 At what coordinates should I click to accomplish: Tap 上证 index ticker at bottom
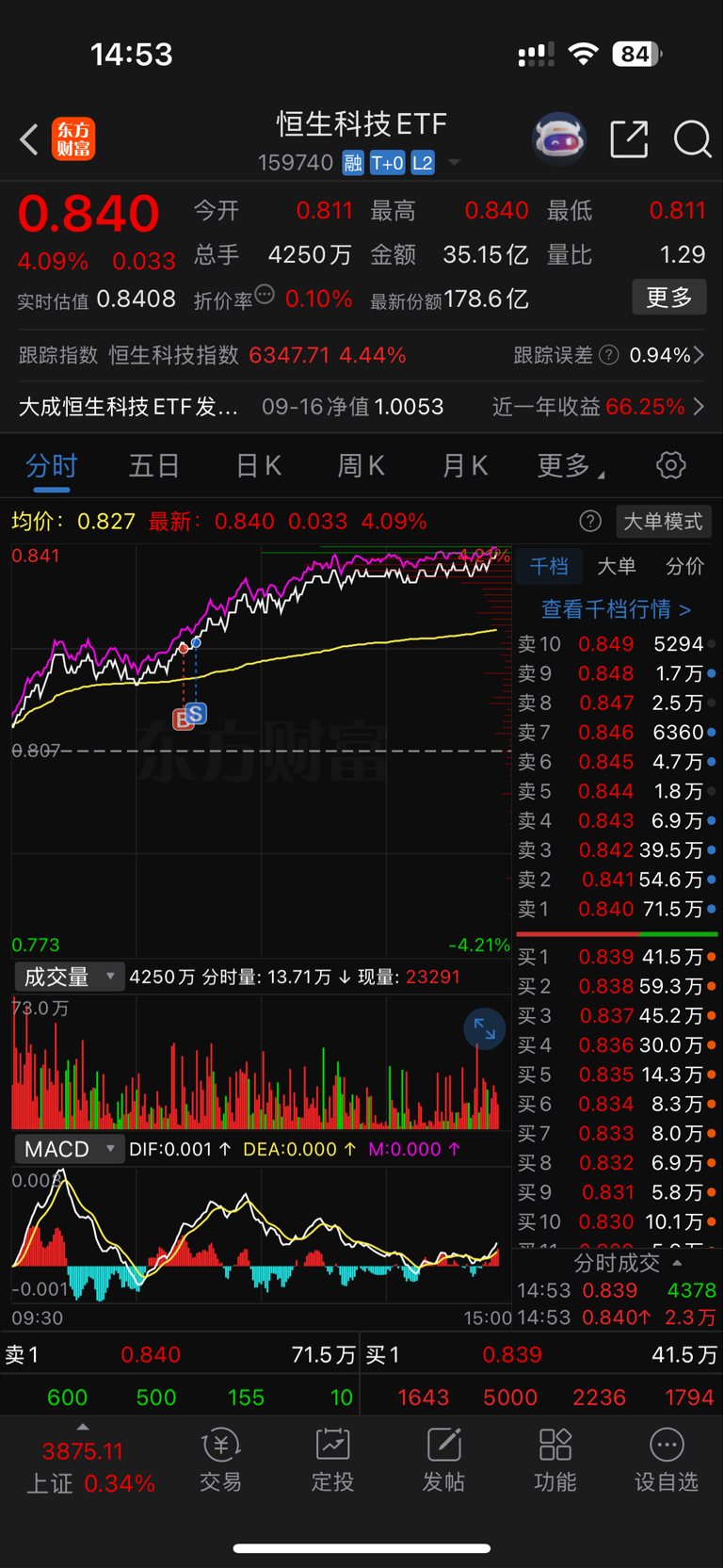pyautogui.click(x=89, y=1467)
